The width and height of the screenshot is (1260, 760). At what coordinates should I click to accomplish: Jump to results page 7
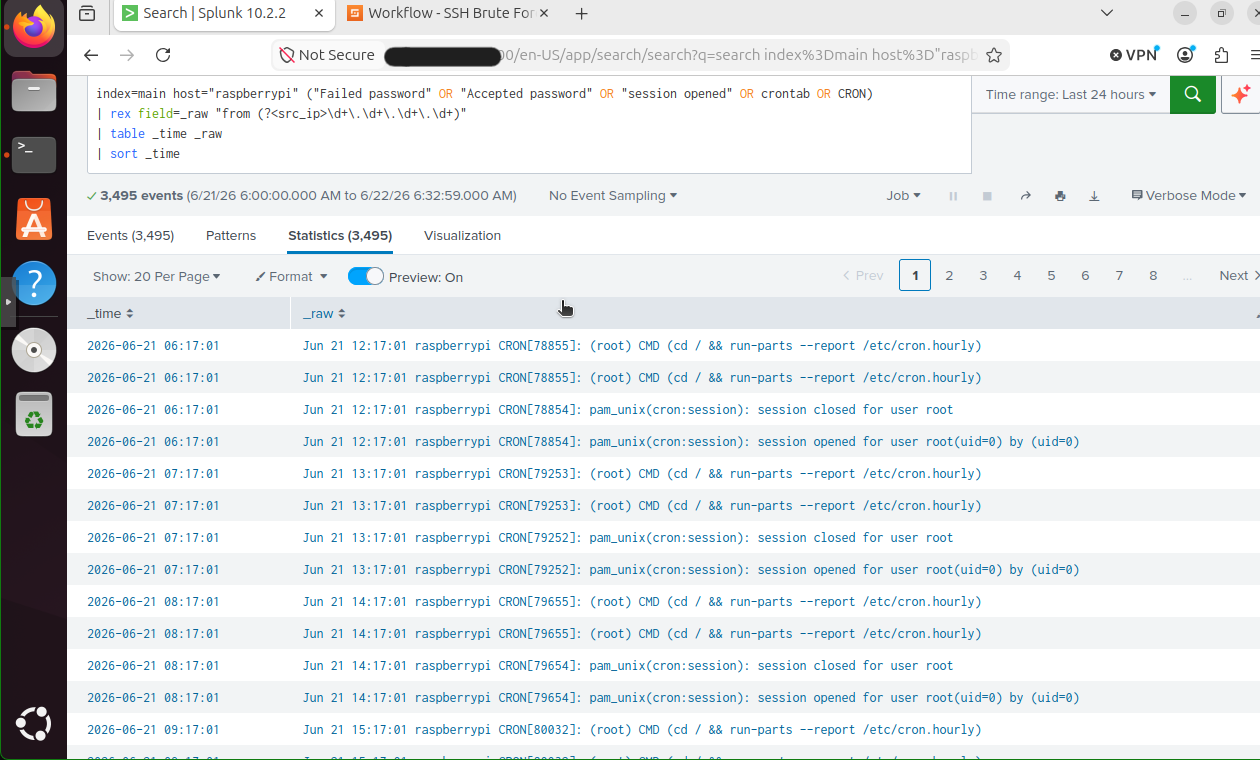coord(1119,275)
